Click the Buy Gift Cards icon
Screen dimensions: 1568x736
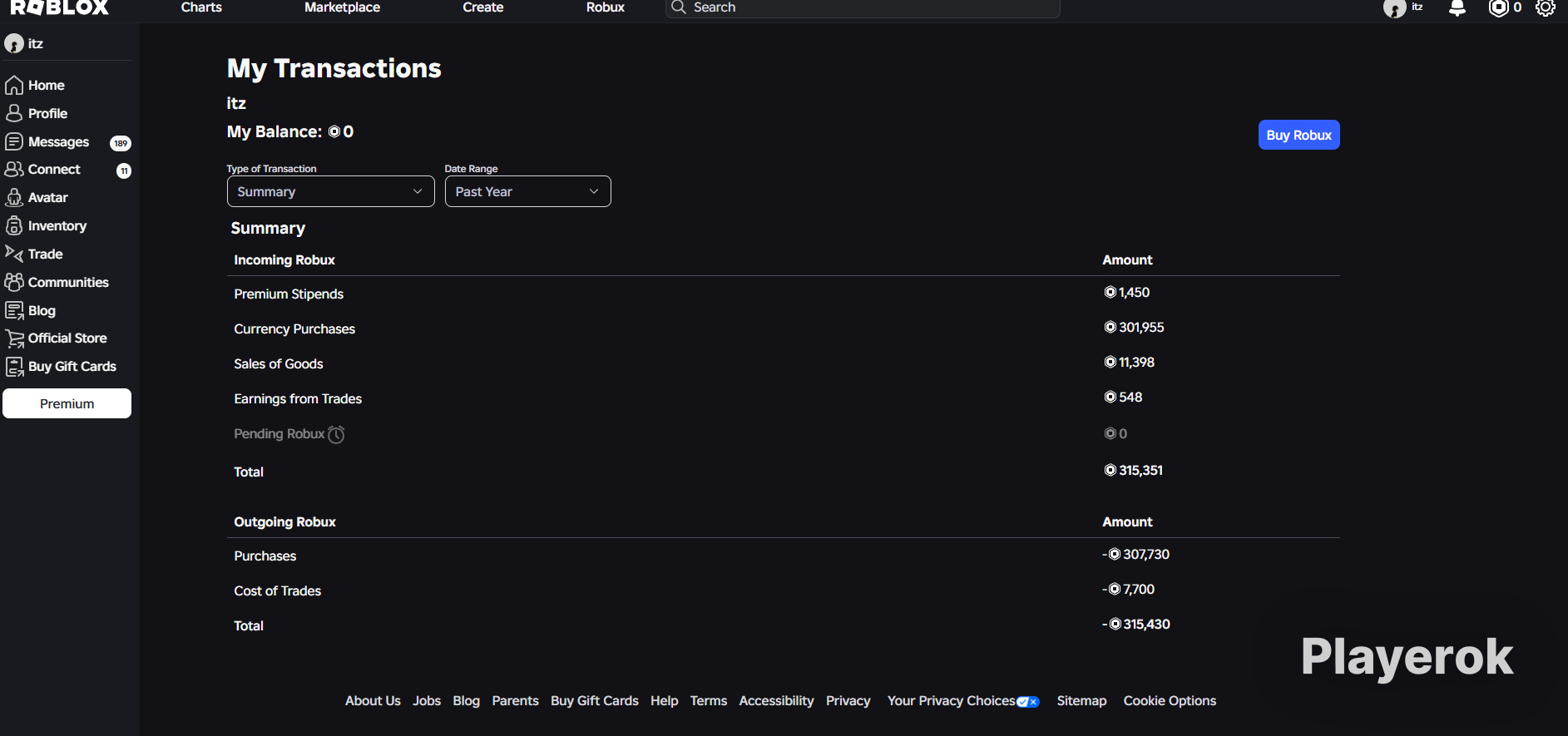click(15, 367)
